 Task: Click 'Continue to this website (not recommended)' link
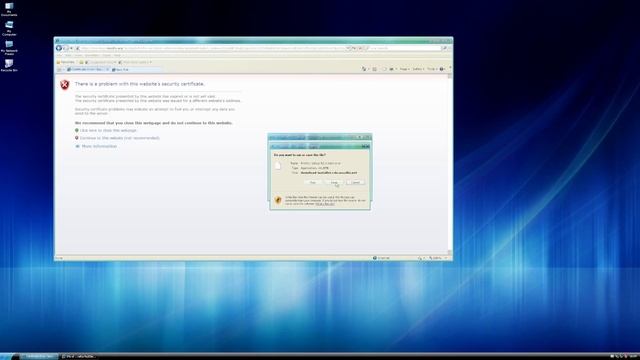click(x=120, y=138)
